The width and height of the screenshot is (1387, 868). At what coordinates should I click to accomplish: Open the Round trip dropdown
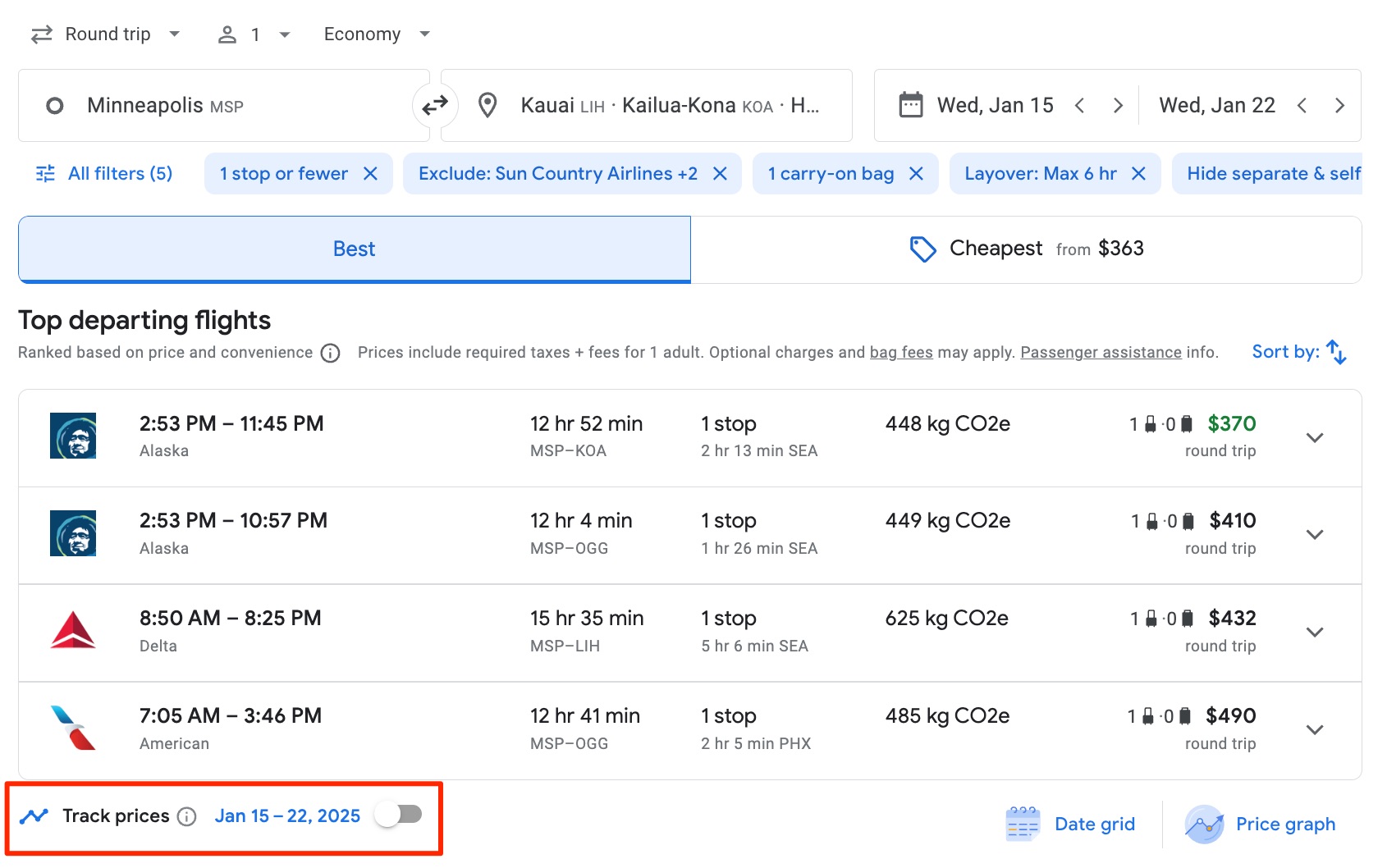pos(107,34)
